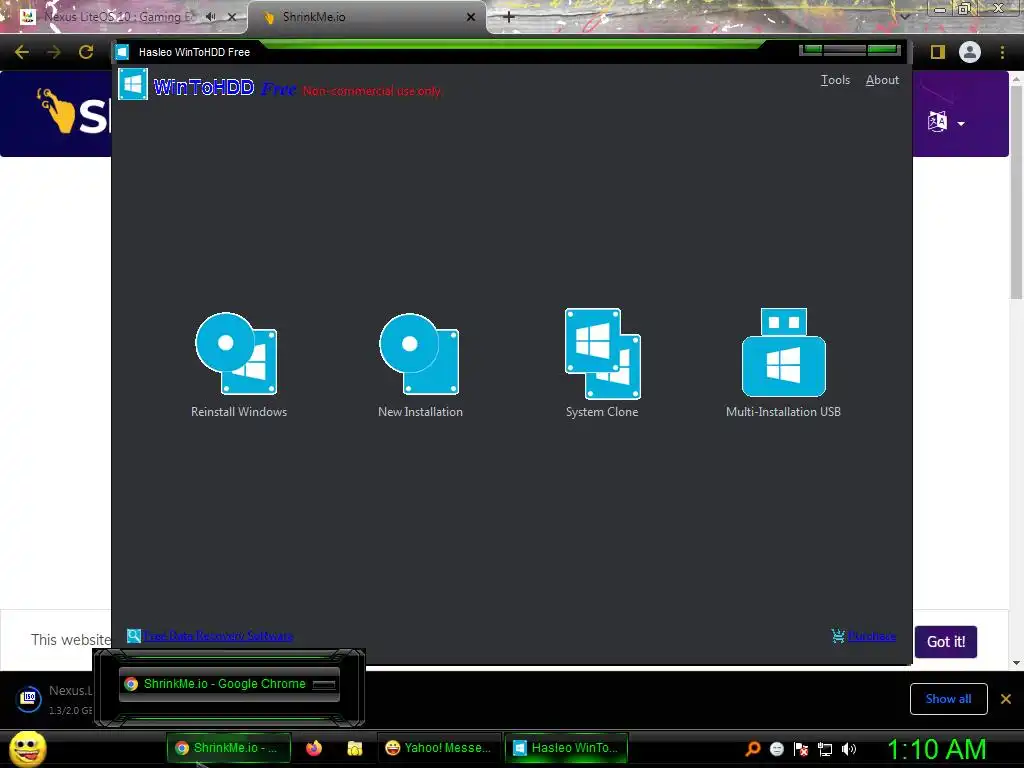Screen dimensions: 1024x768
Task: Open the network tray icon
Action: pos(825,749)
